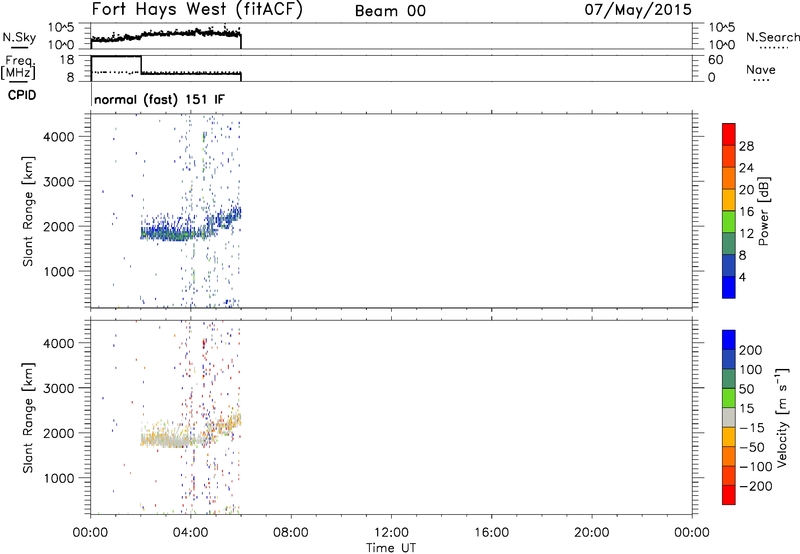Click the 'Slant Range [km]' label of power panel
Screen dimensions: 800x554
pos(28,211)
